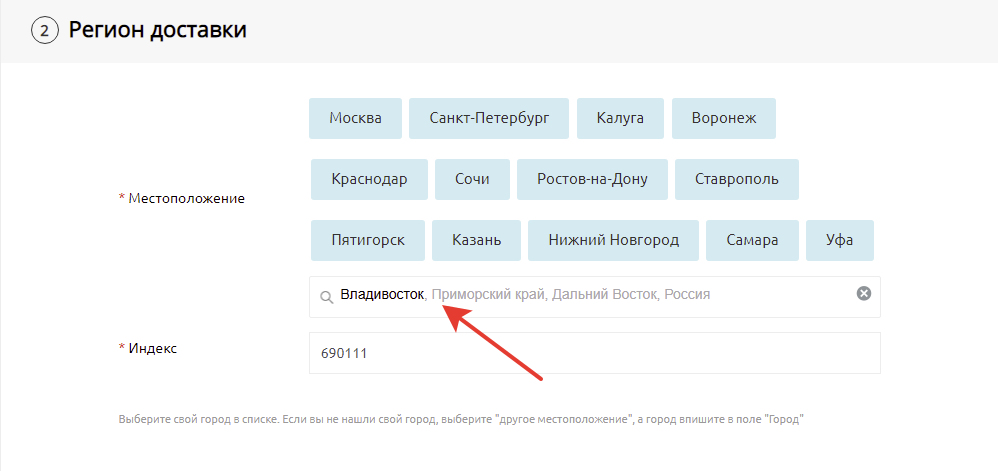Choose the Пятигорск city button
The image size is (998, 471).
(368, 241)
